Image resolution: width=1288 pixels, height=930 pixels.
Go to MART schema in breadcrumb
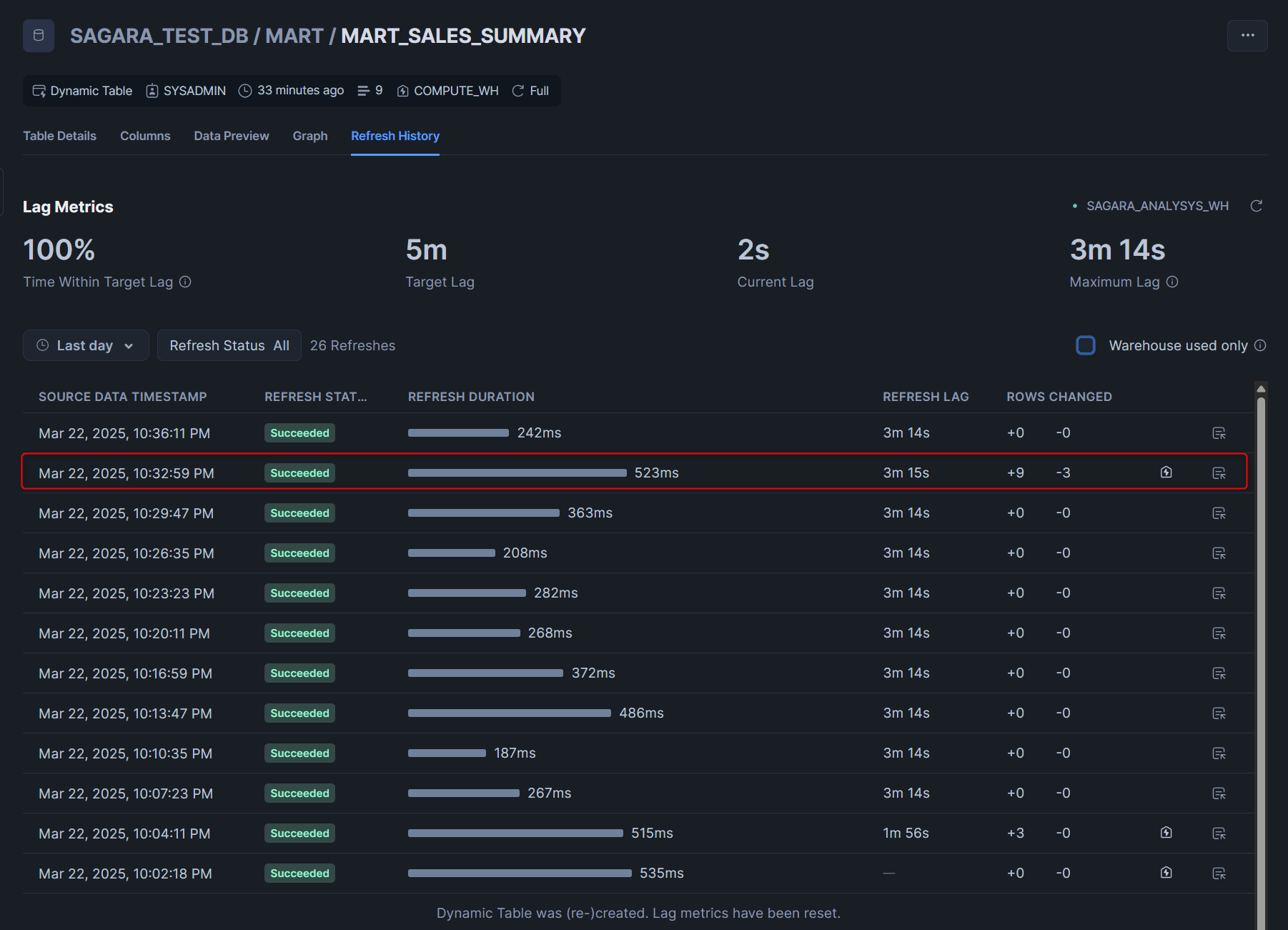tap(294, 36)
